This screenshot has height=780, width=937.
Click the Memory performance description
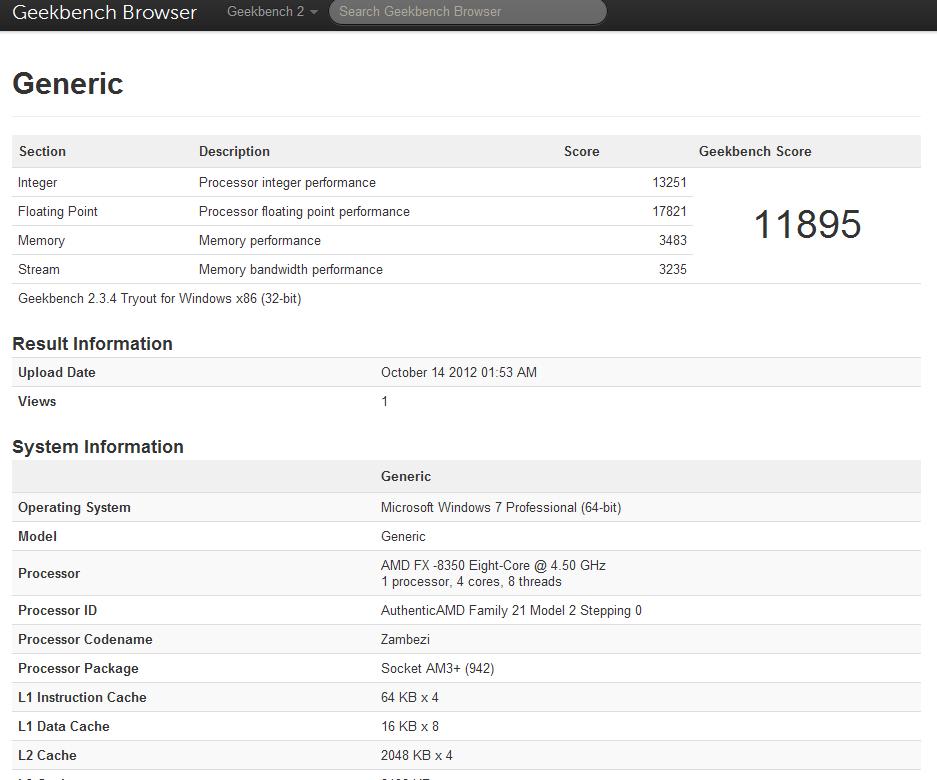click(260, 241)
